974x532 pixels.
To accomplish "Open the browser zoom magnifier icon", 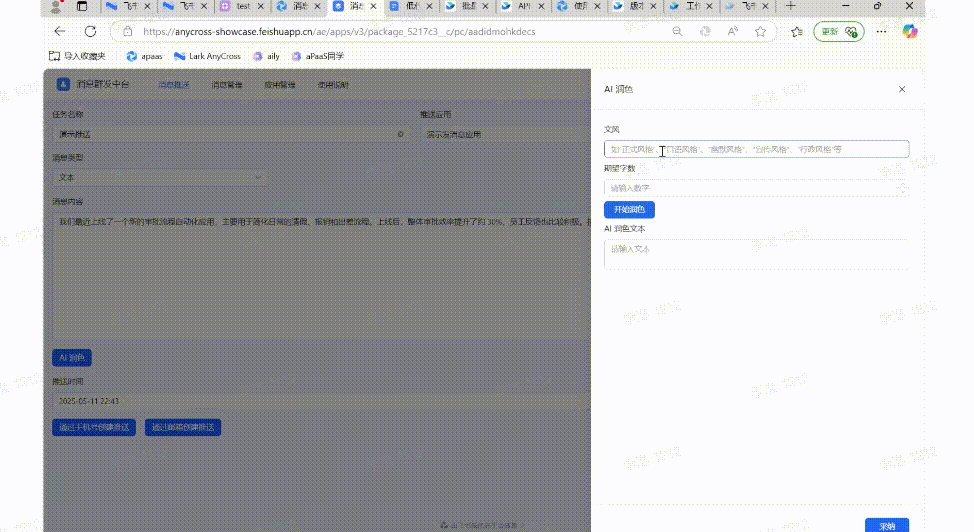I will click(x=678, y=32).
